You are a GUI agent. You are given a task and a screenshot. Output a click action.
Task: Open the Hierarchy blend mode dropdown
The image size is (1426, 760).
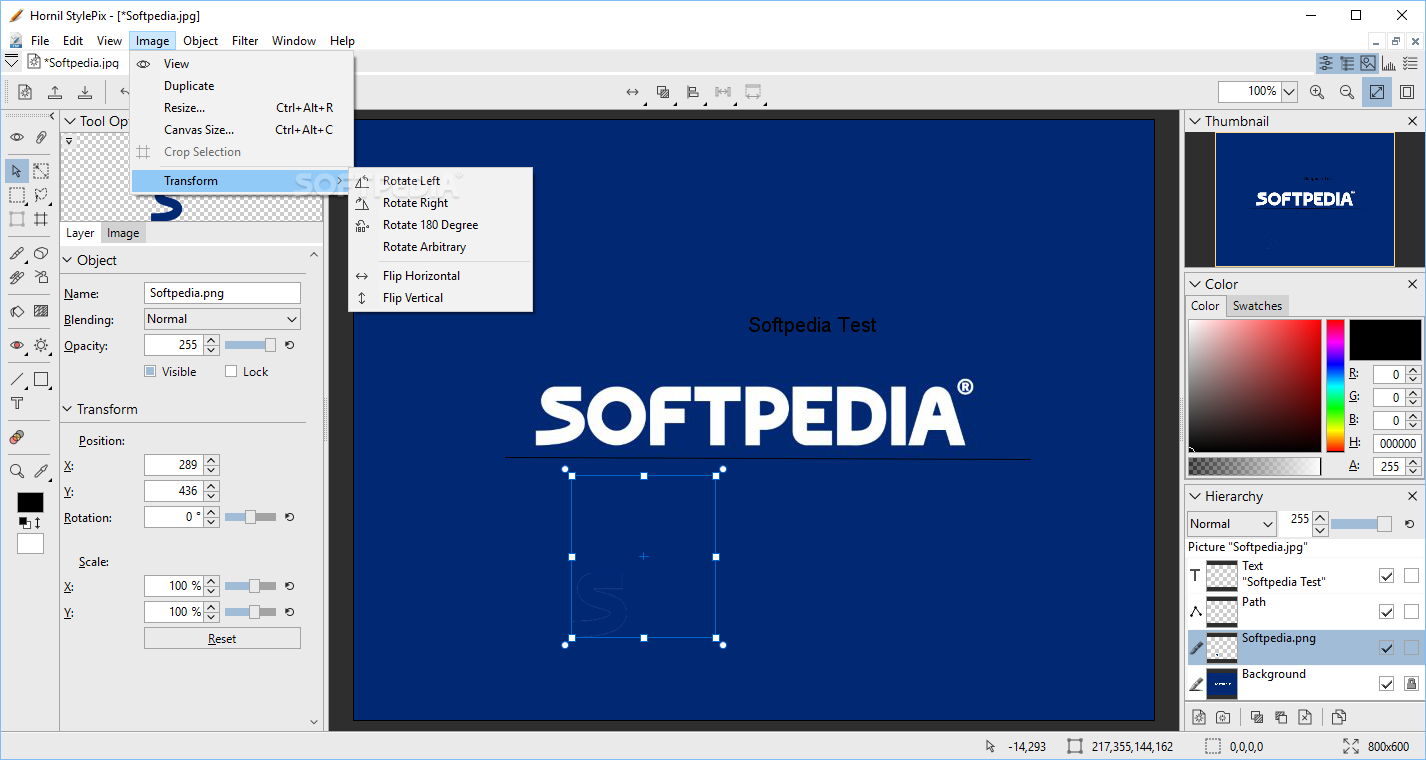1232,524
